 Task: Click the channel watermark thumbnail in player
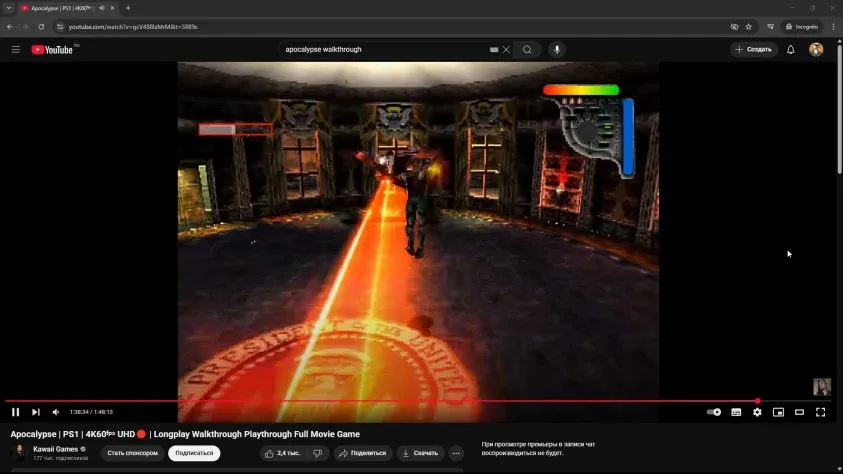(x=821, y=386)
